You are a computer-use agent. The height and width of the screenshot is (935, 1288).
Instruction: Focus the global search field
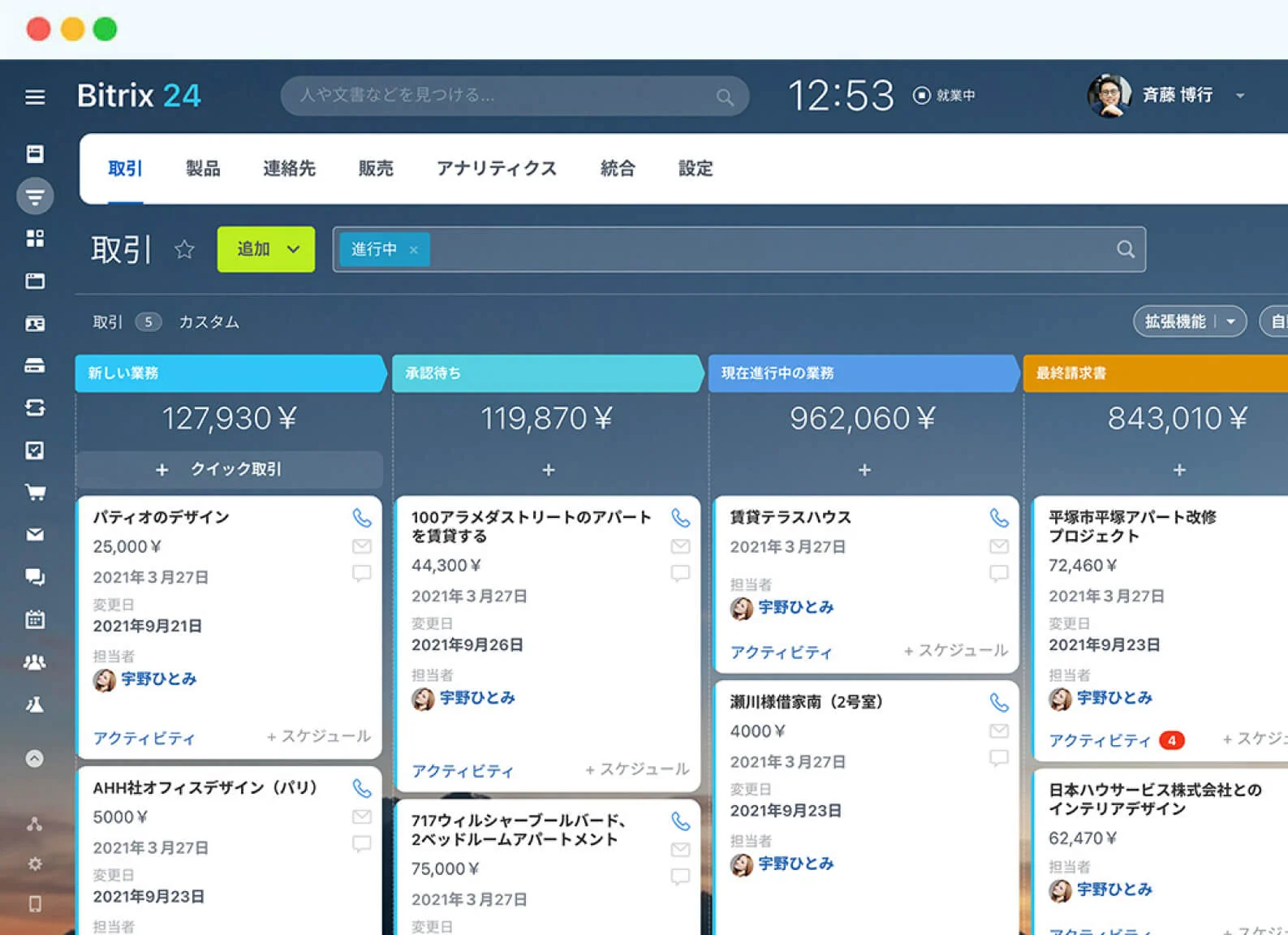[x=515, y=96]
